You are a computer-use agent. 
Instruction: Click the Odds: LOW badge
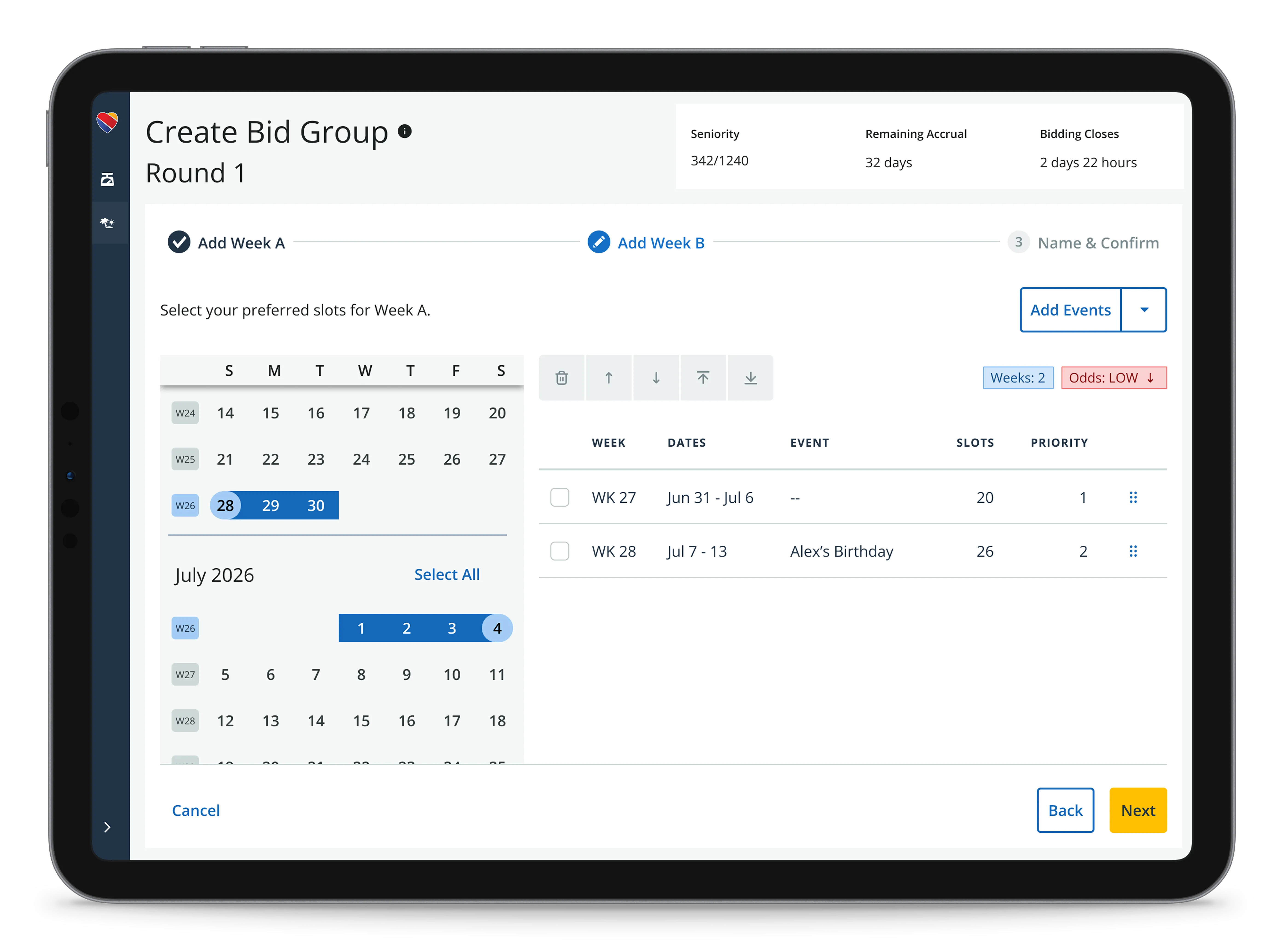tap(1113, 378)
